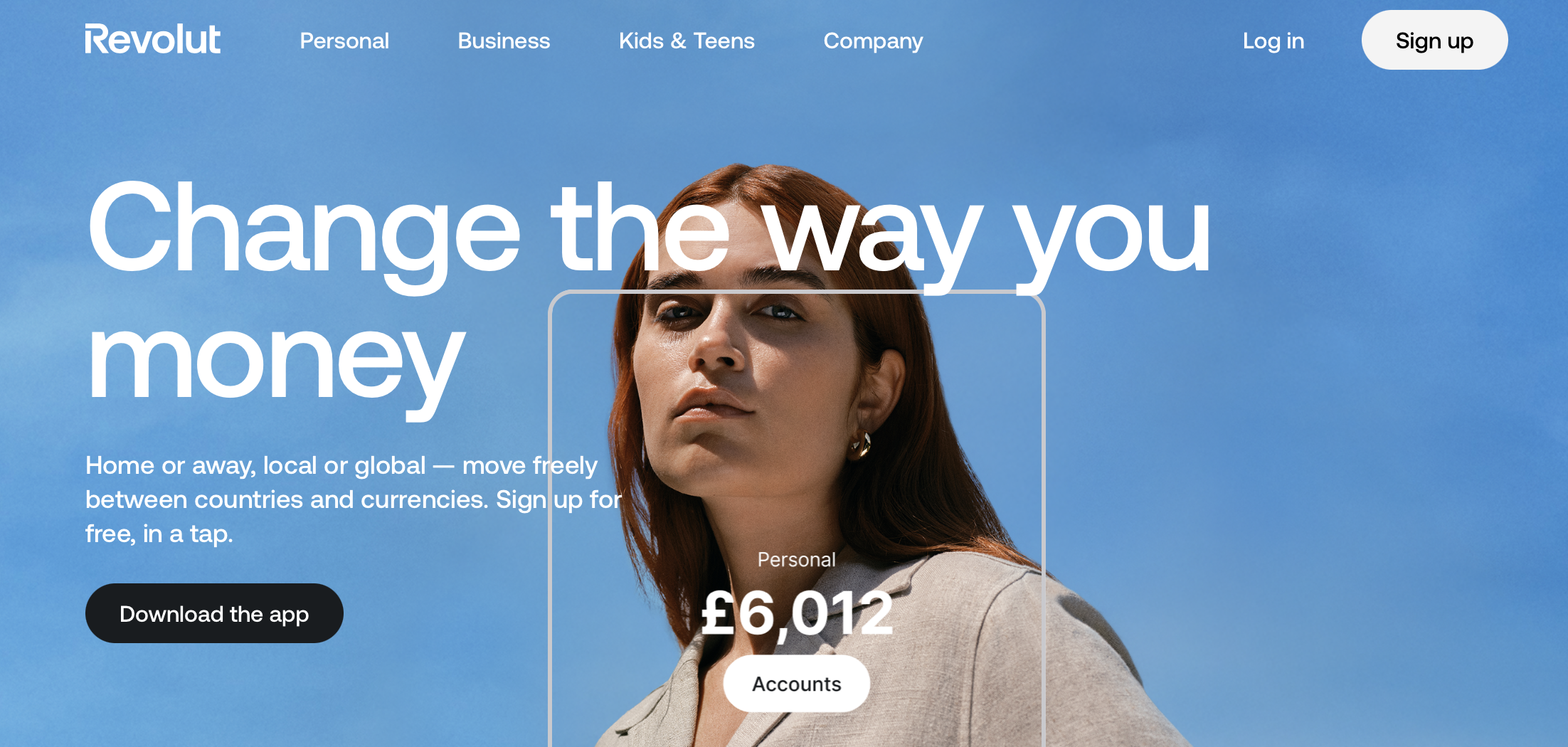Click the Personal label above the balance
Viewport: 1568px width, 747px height.
tap(797, 560)
